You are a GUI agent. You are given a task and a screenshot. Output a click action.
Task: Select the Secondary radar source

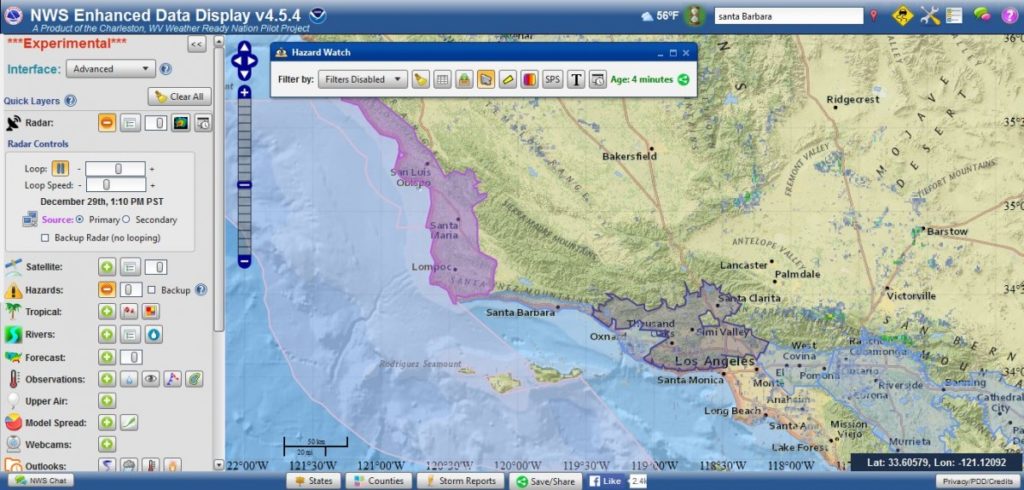click(x=127, y=220)
